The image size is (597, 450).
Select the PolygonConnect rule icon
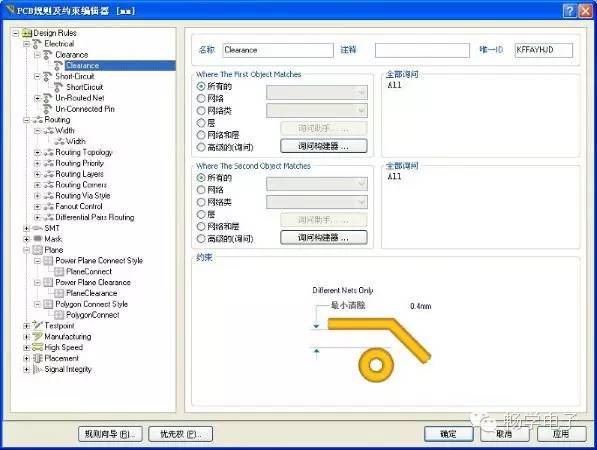[x=59, y=315]
